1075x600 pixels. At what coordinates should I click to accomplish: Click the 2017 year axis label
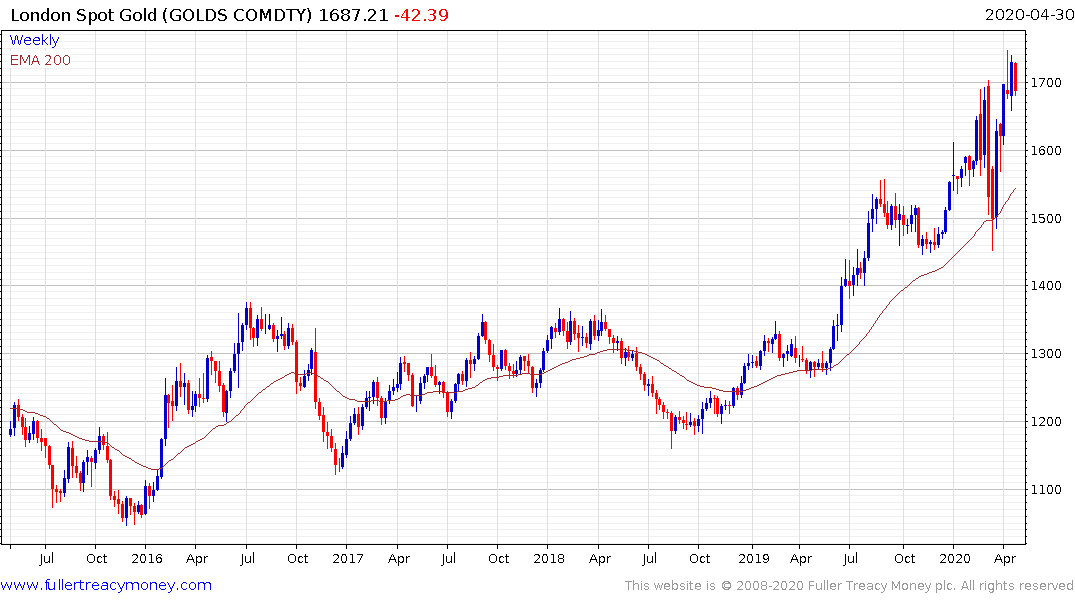point(348,558)
